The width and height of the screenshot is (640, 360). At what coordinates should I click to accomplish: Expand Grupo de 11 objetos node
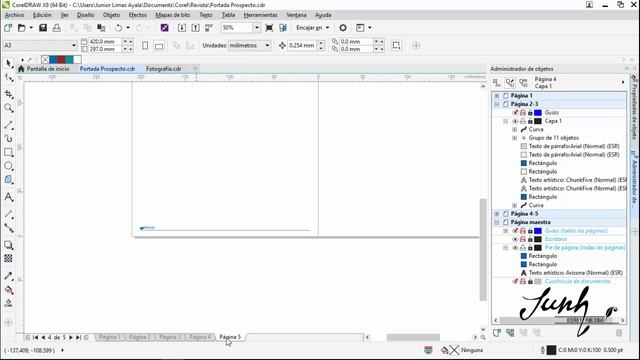(x=515, y=138)
